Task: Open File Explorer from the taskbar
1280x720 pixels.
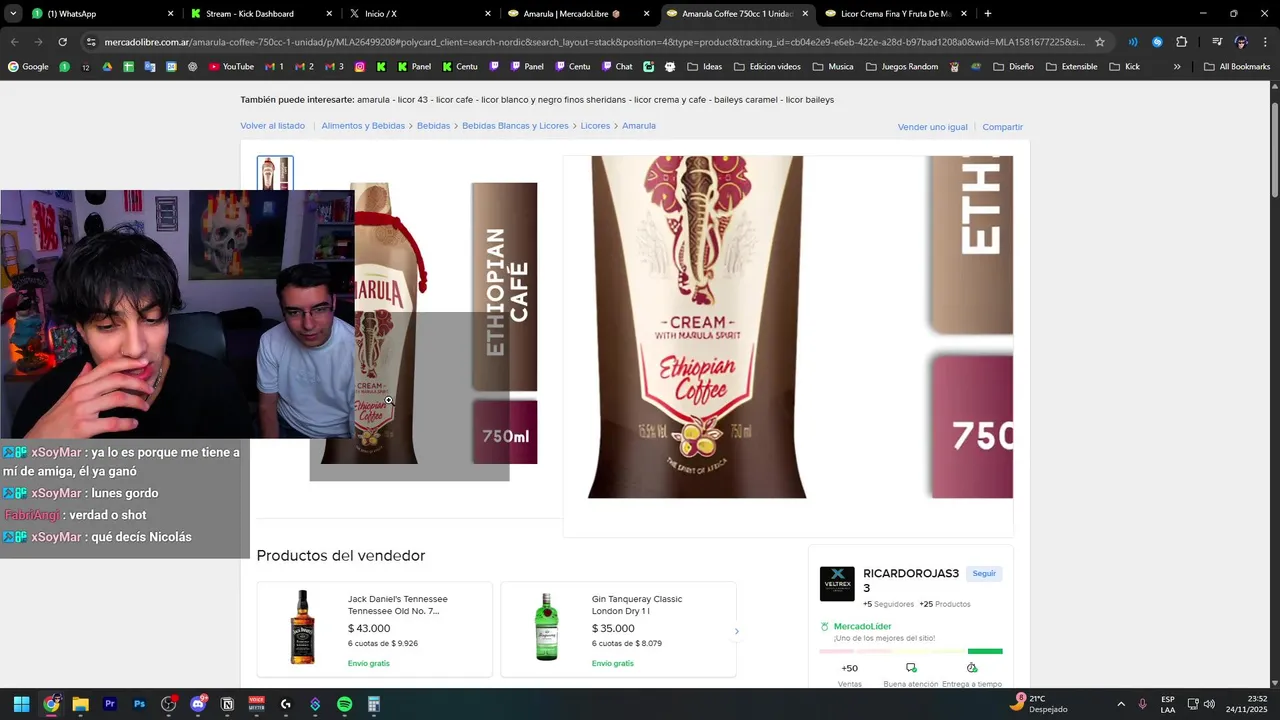Action: coord(80,704)
